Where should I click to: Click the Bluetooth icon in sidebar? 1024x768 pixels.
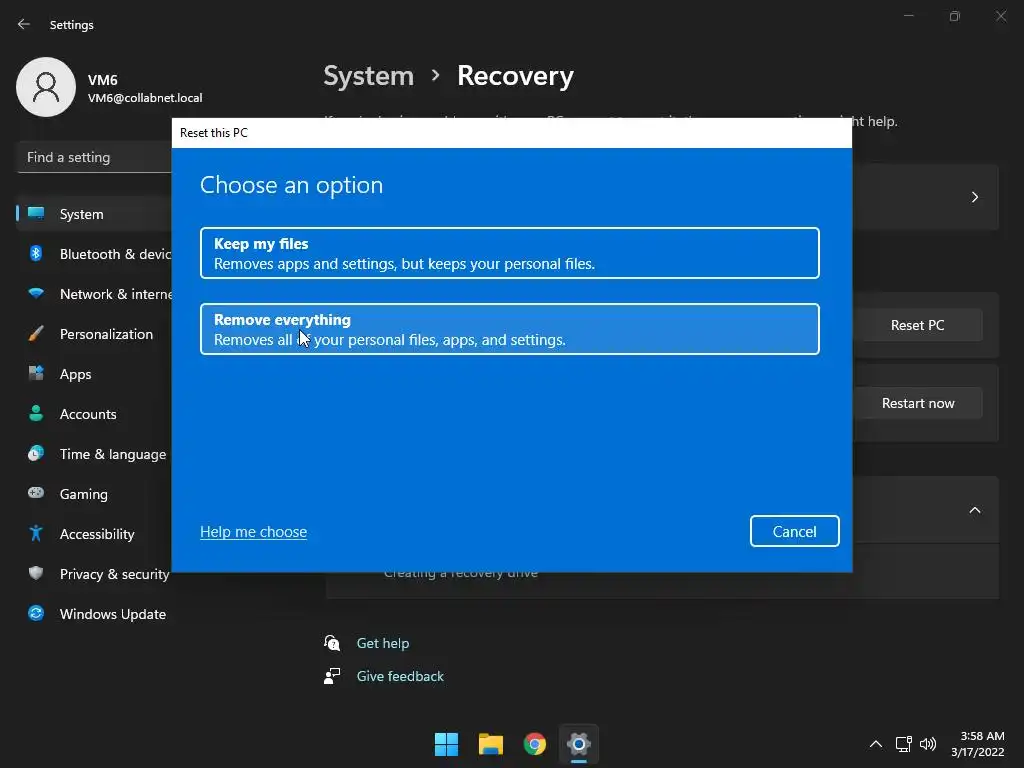(36, 253)
